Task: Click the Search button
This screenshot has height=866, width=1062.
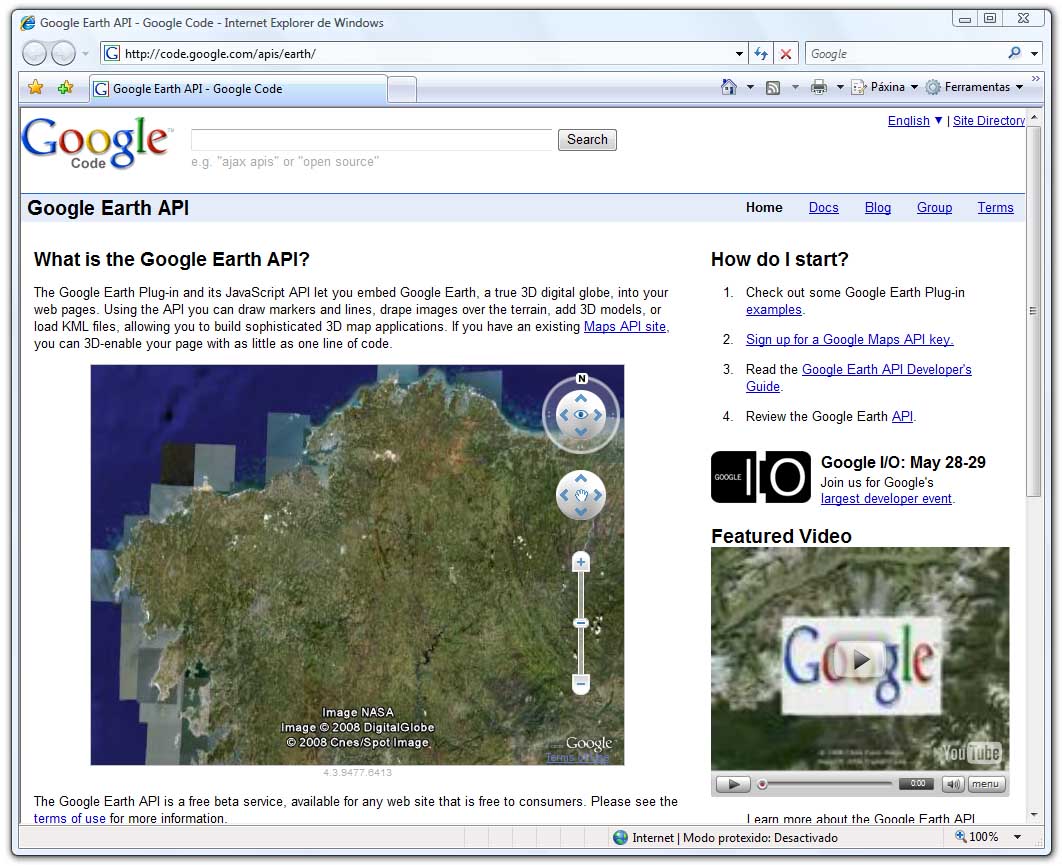Action: pyautogui.click(x=587, y=139)
